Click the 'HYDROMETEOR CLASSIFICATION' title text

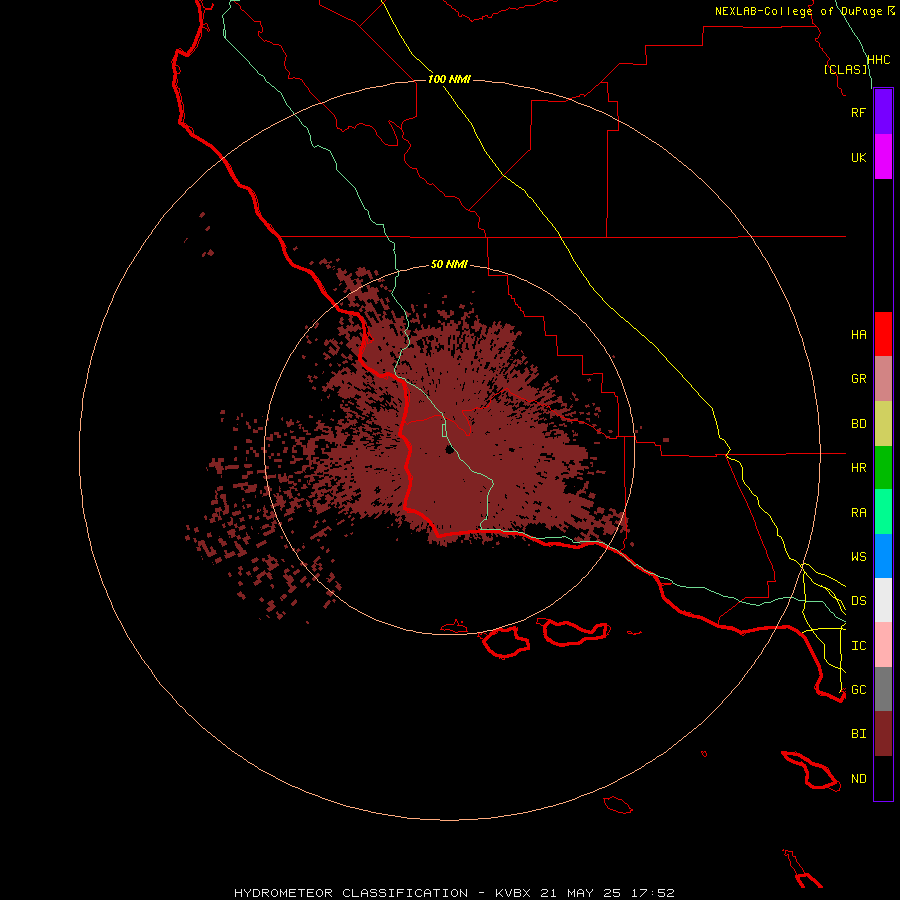351,893
